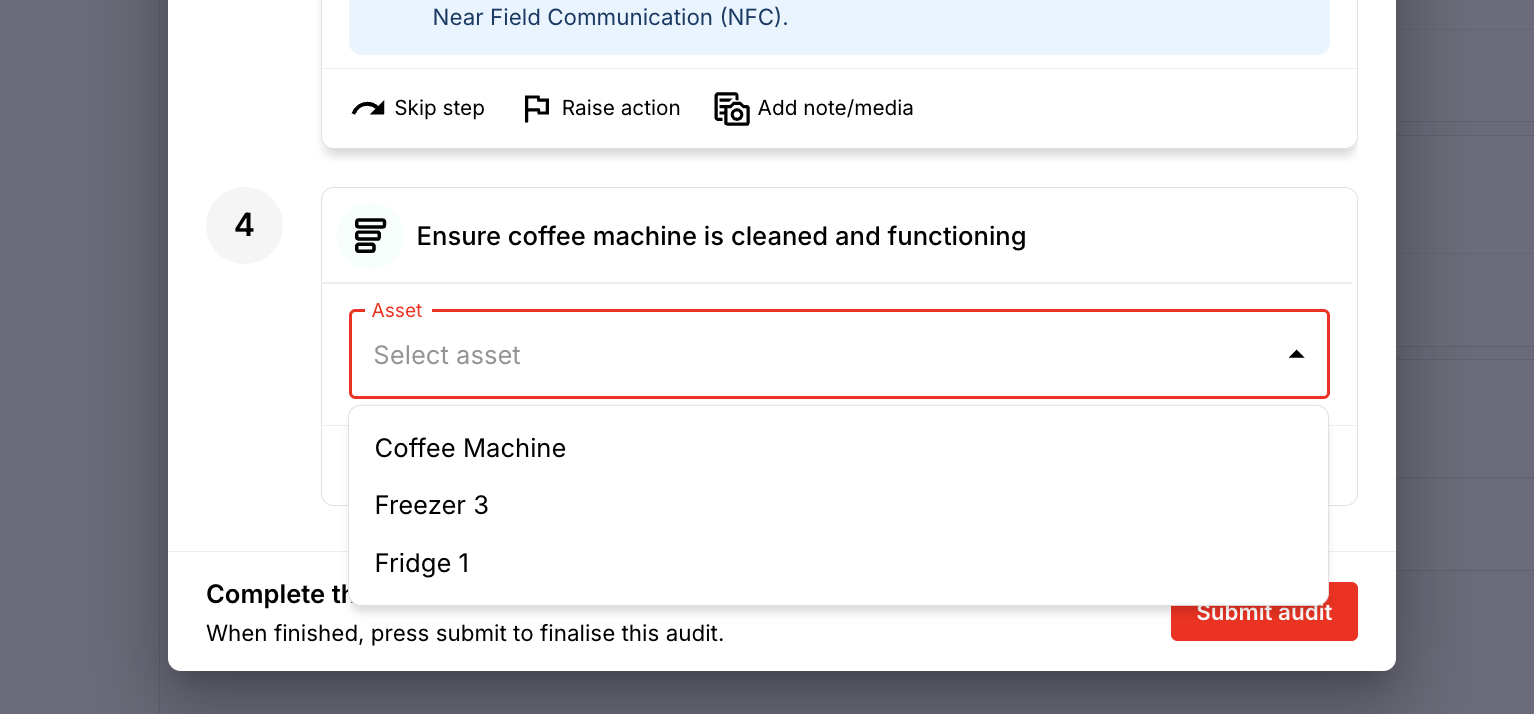Click the Near Field Communication info box
The image size is (1534, 714).
pyautogui.click(x=838, y=25)
